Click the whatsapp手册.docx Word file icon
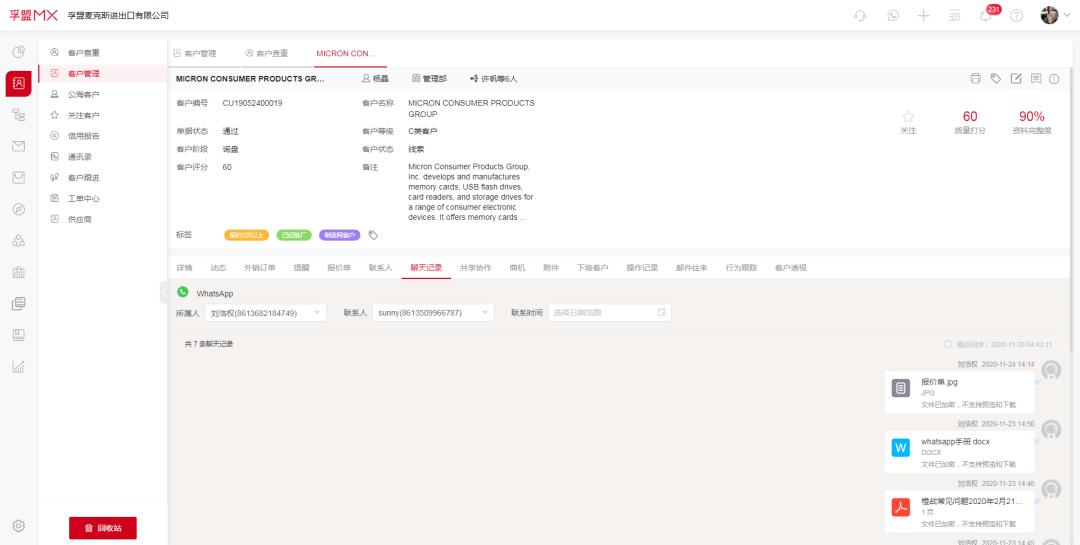This screenshot has width=1080, height=545. pyautogui.click(x=901, y=448)
